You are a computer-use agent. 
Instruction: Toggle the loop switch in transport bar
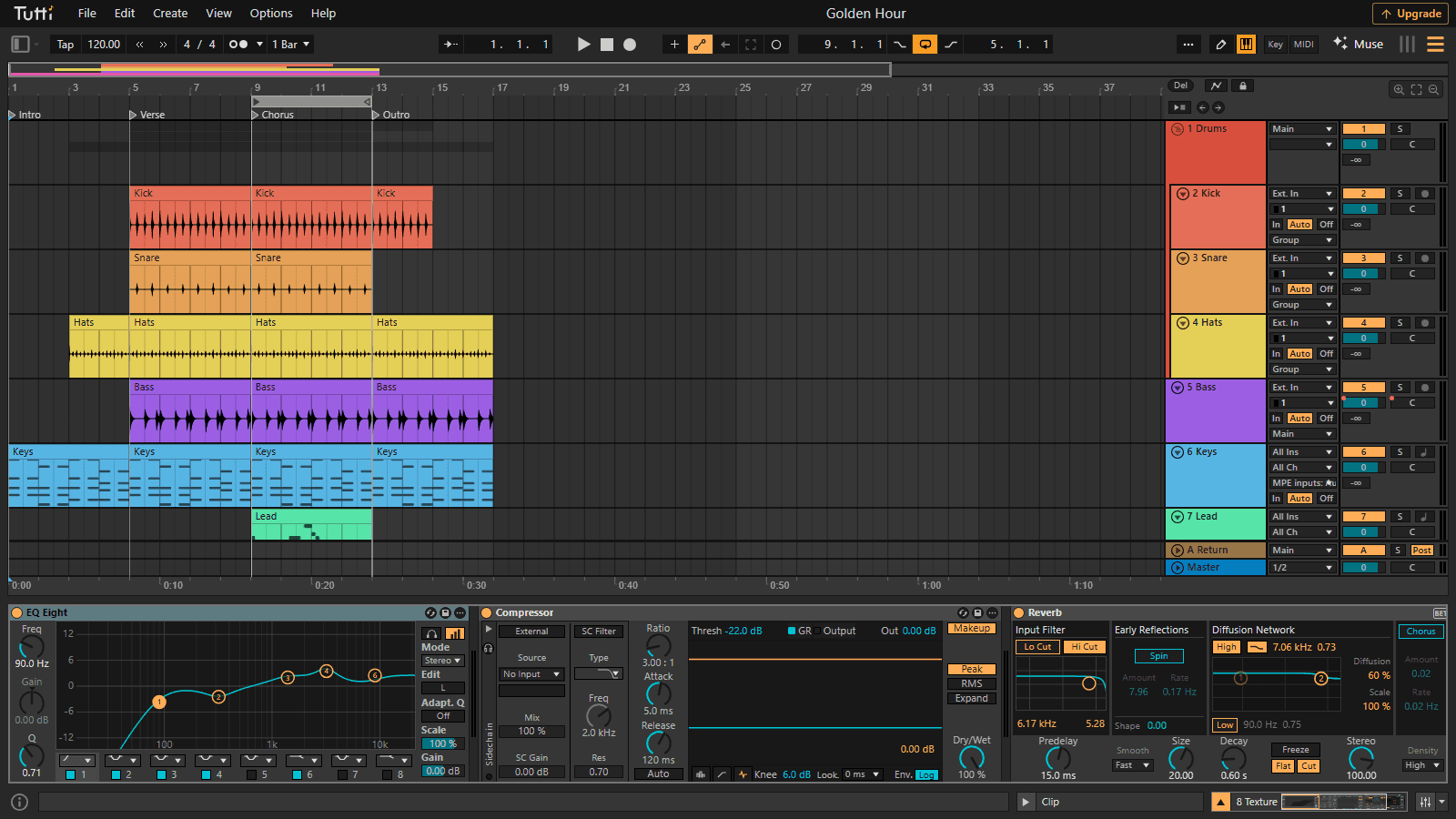pyautogui.click(x=925, y=44)
